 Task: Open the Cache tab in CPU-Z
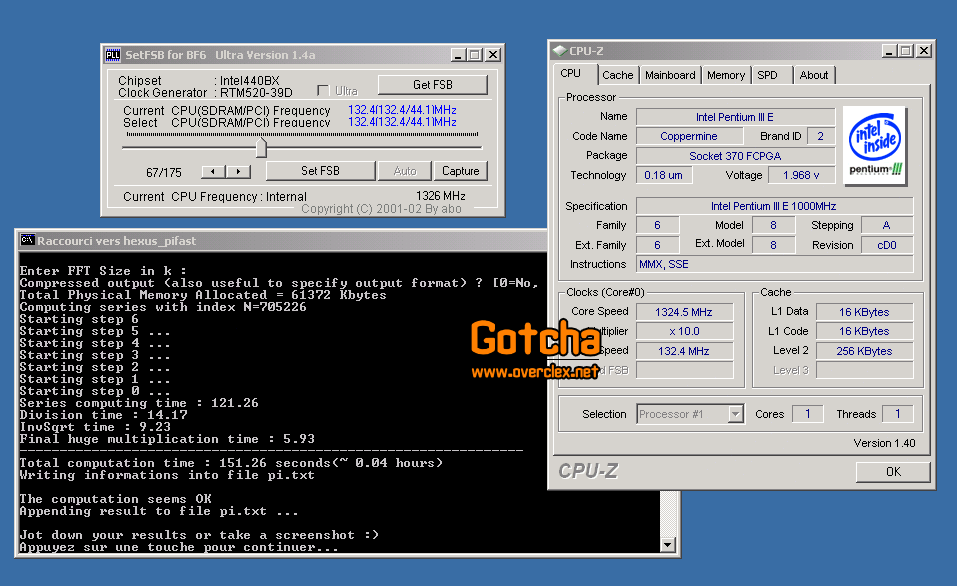point(618,75)
